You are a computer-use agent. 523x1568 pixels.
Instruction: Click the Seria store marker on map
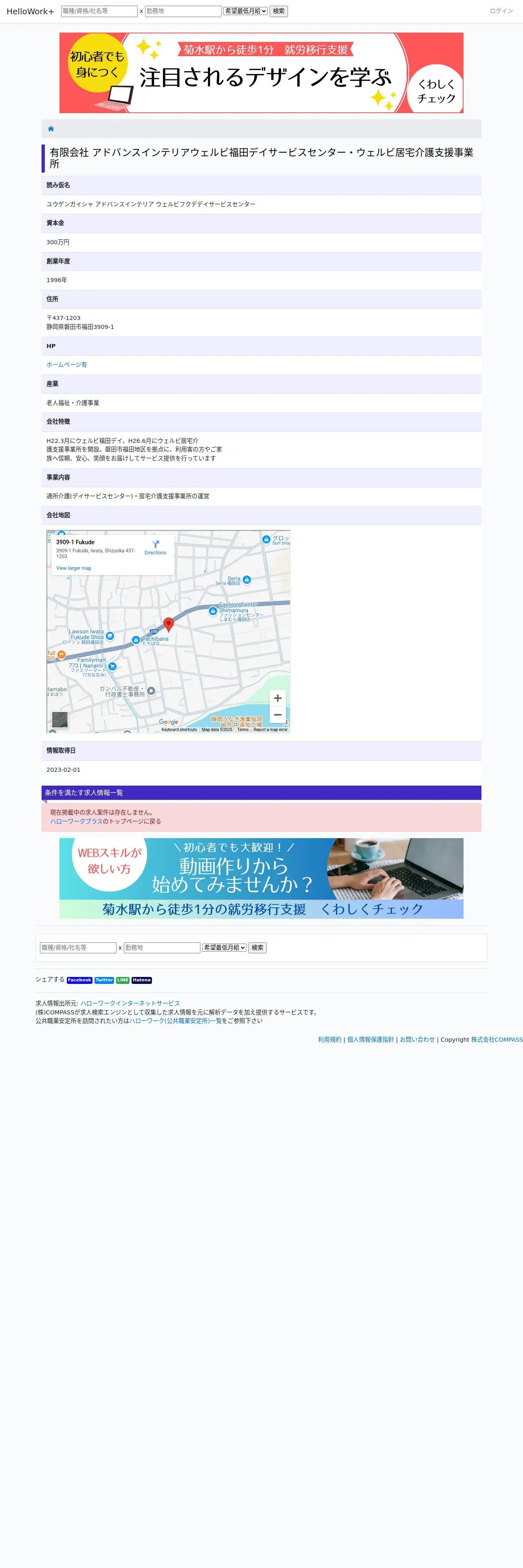click(x=246, y=580)
